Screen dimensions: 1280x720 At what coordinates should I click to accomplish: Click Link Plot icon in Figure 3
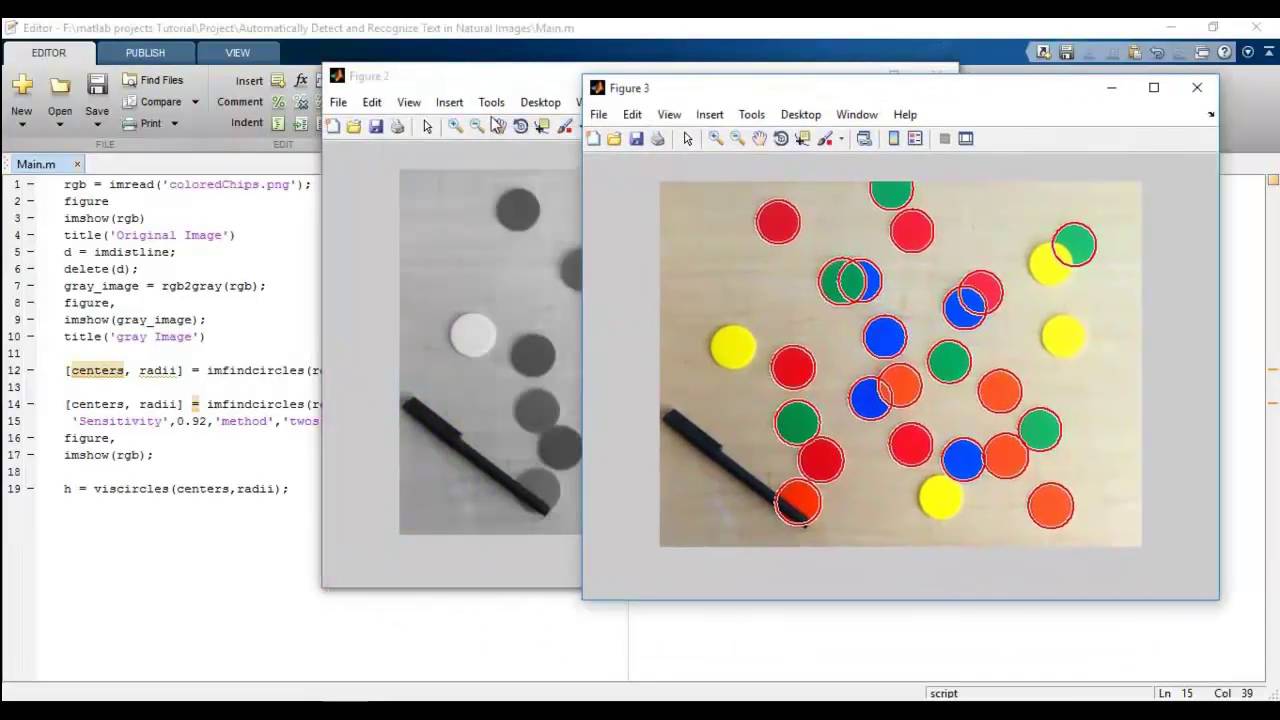pos(864,139)
